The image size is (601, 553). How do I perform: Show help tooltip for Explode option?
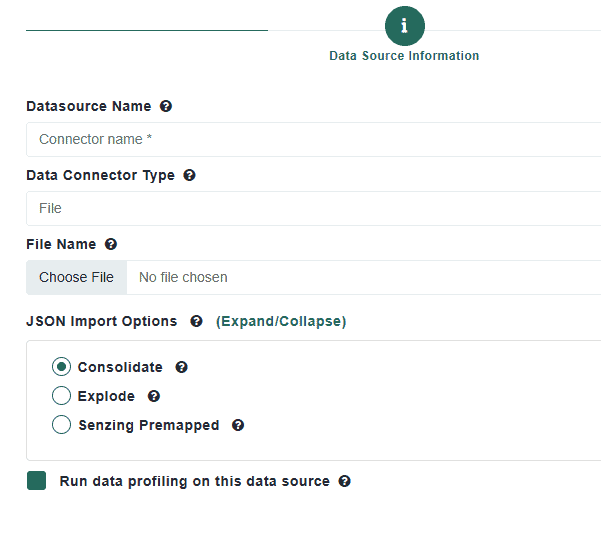click(154, 396)
